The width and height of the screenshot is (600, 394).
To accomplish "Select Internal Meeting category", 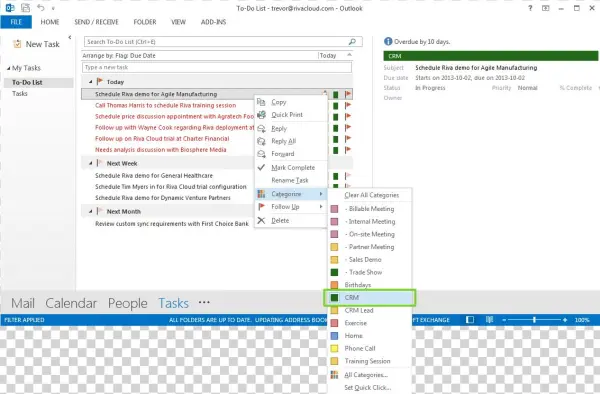I will [370, 221].
